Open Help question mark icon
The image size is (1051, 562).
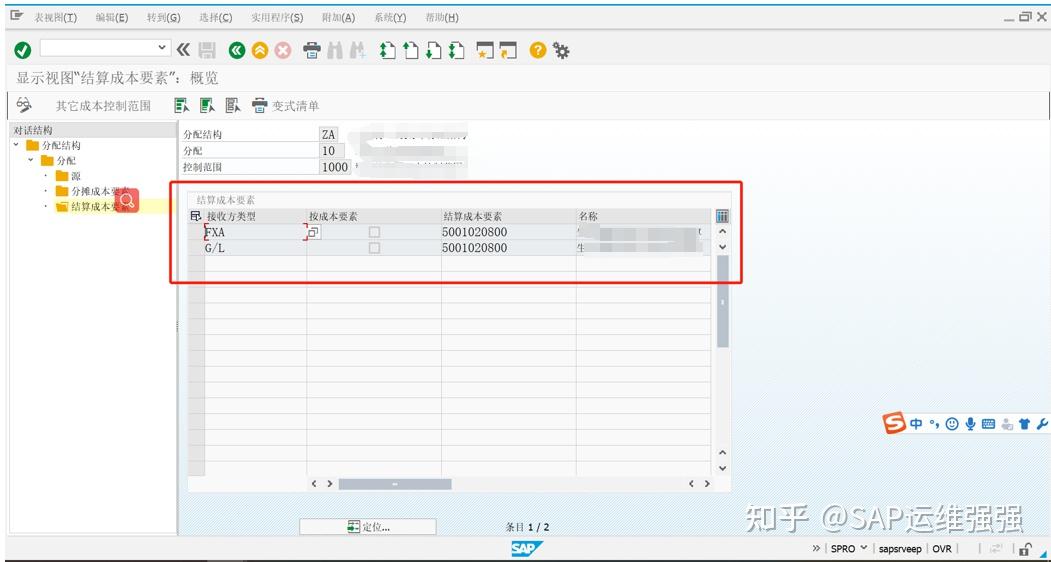coord(538,50)
